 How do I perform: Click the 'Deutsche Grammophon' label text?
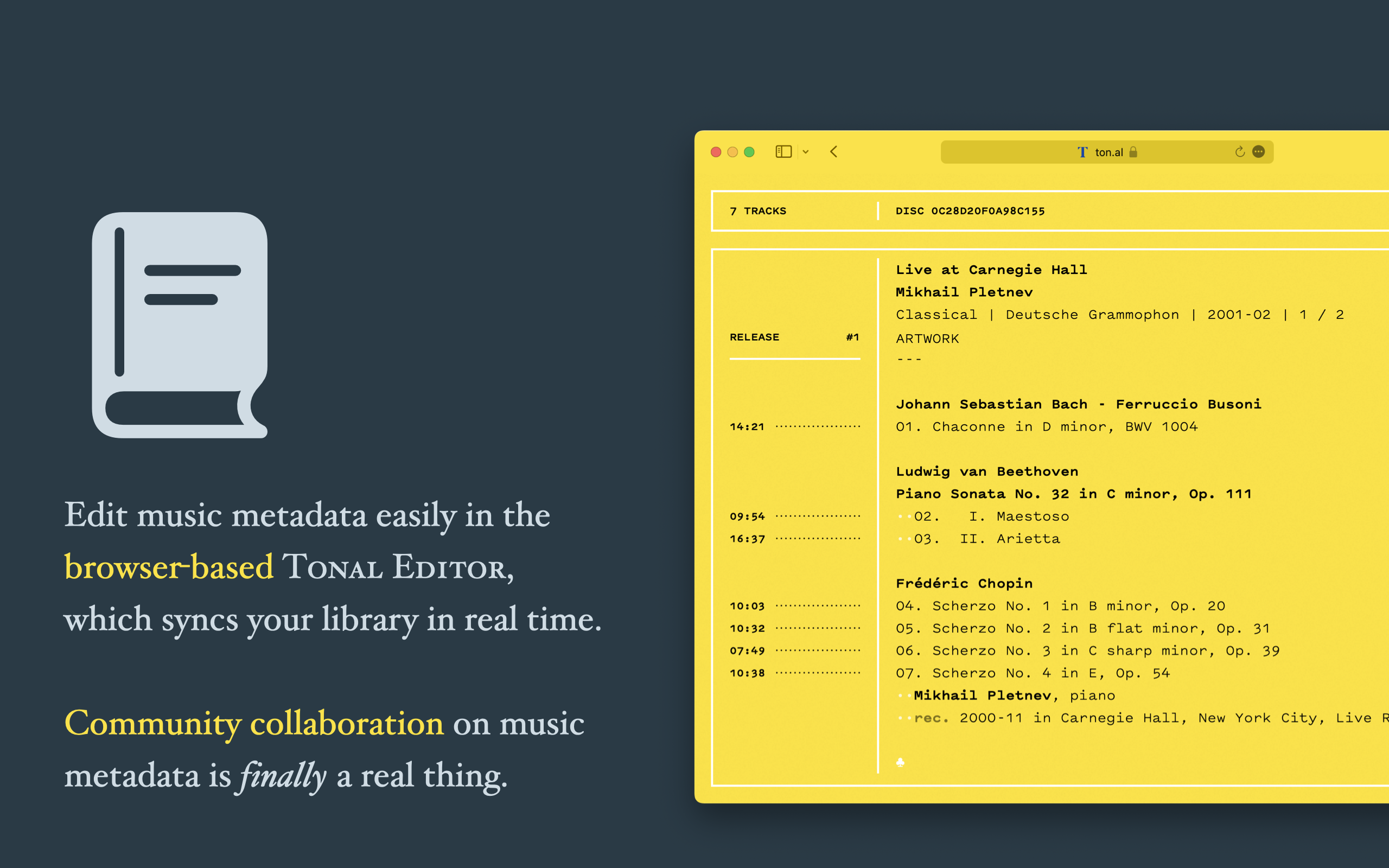(x=1092, y=315)
